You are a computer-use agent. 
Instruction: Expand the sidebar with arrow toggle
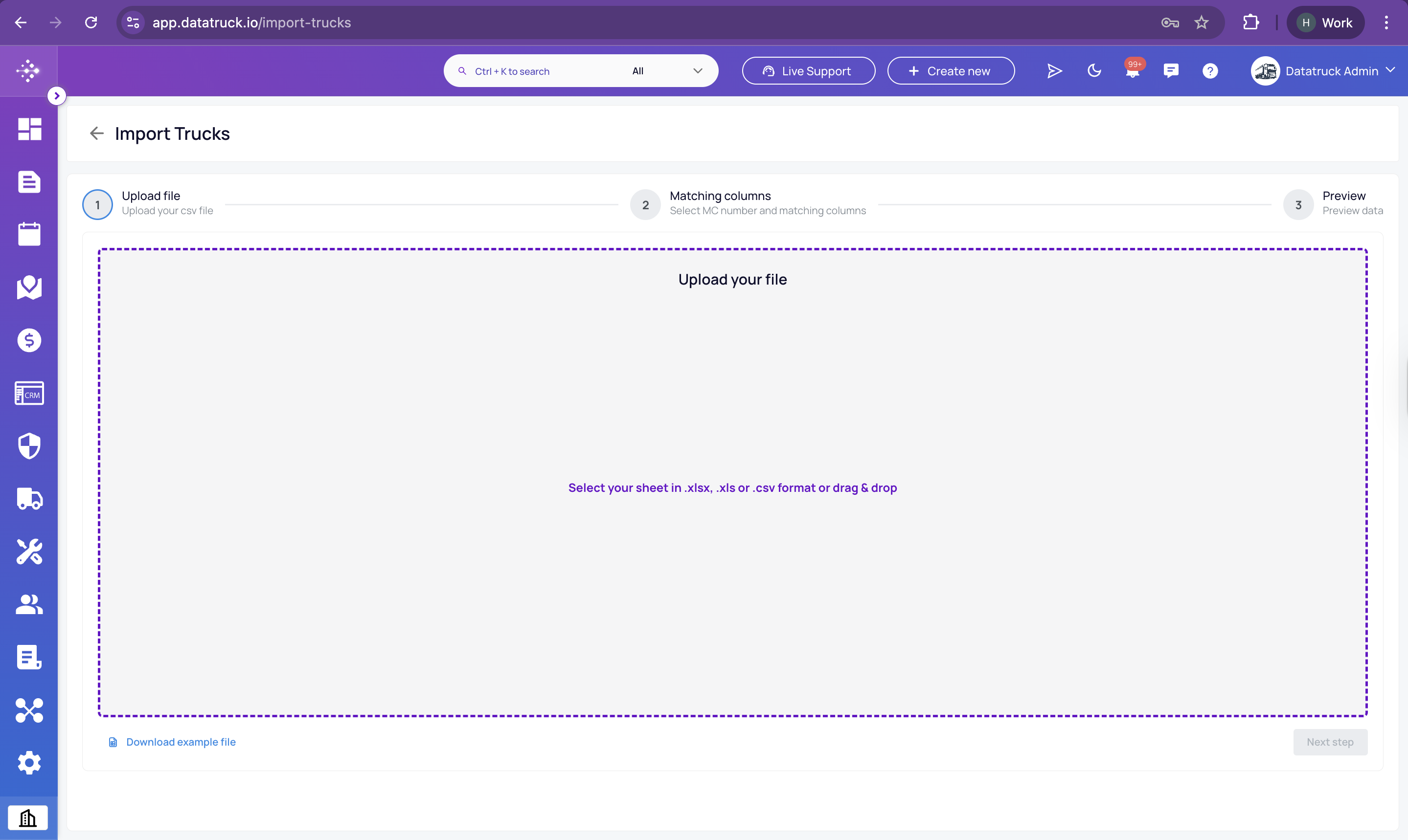pyautogui.click(x=56, y=96)
